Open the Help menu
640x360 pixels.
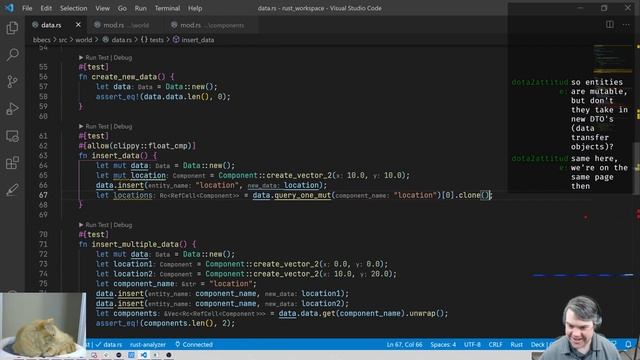click(195, 8)
